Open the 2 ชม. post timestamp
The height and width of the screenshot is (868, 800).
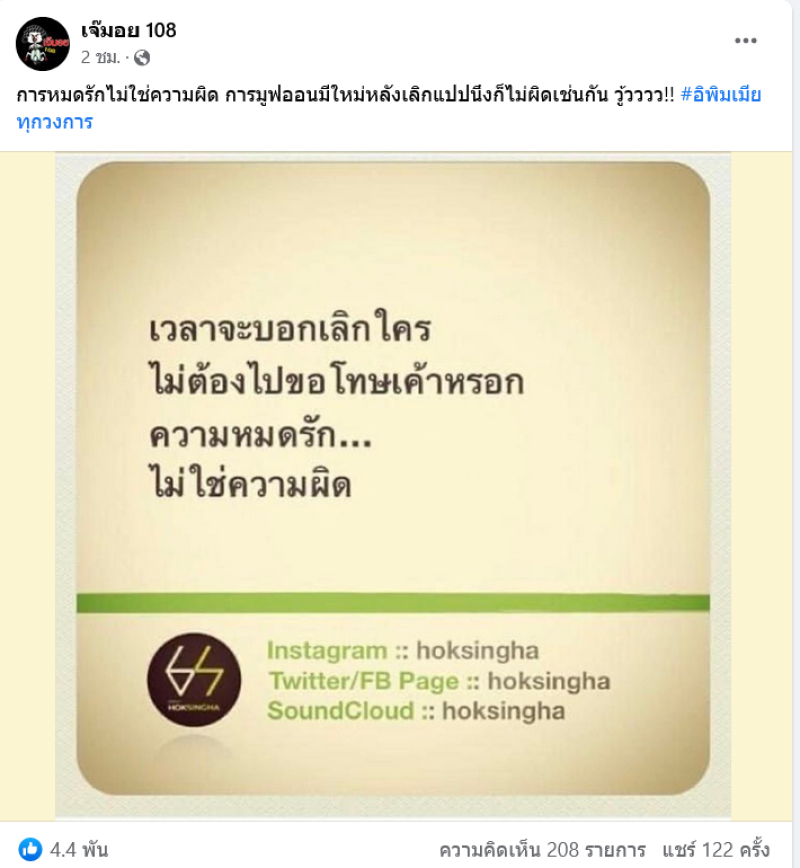[x=100, y=57]
